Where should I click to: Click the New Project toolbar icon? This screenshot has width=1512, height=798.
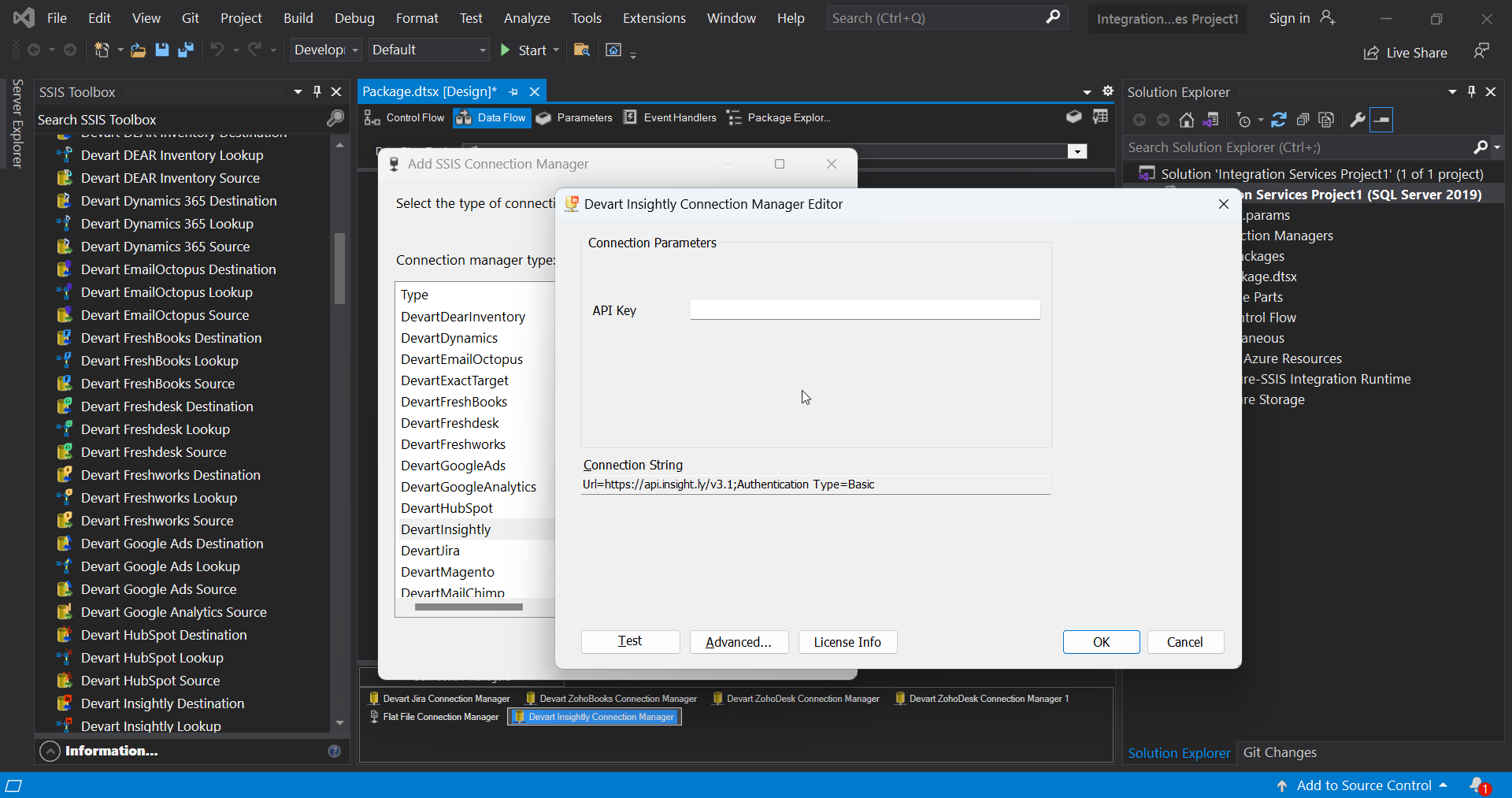102,50
